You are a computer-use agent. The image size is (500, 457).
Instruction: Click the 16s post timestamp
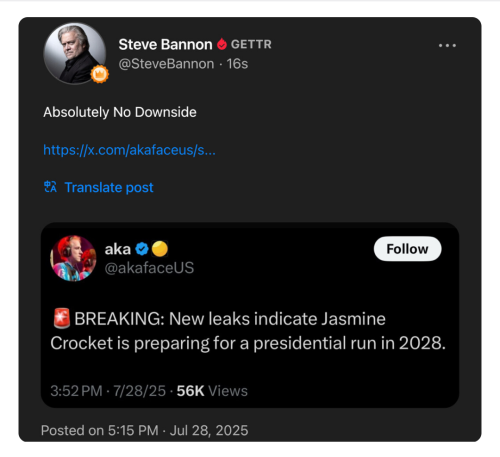[237, 64]
